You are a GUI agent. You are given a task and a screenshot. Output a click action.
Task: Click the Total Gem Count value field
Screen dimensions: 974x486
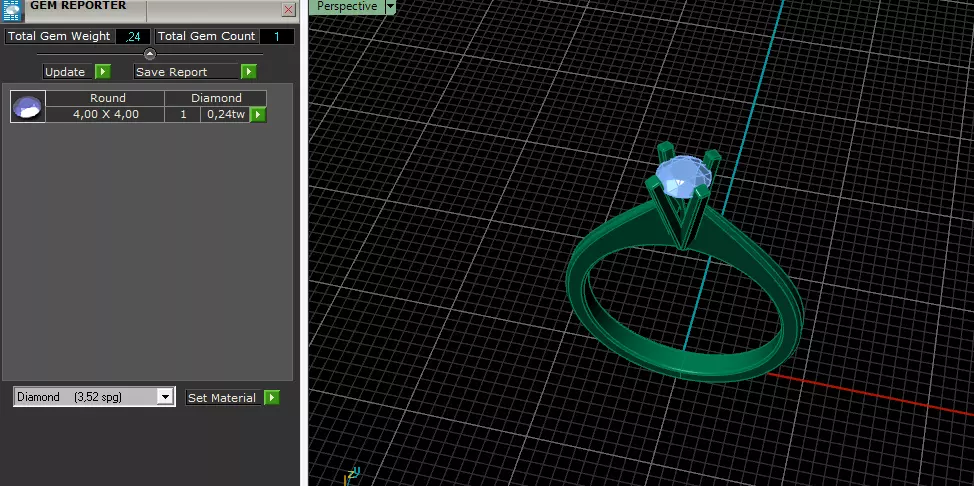(276, 36)
